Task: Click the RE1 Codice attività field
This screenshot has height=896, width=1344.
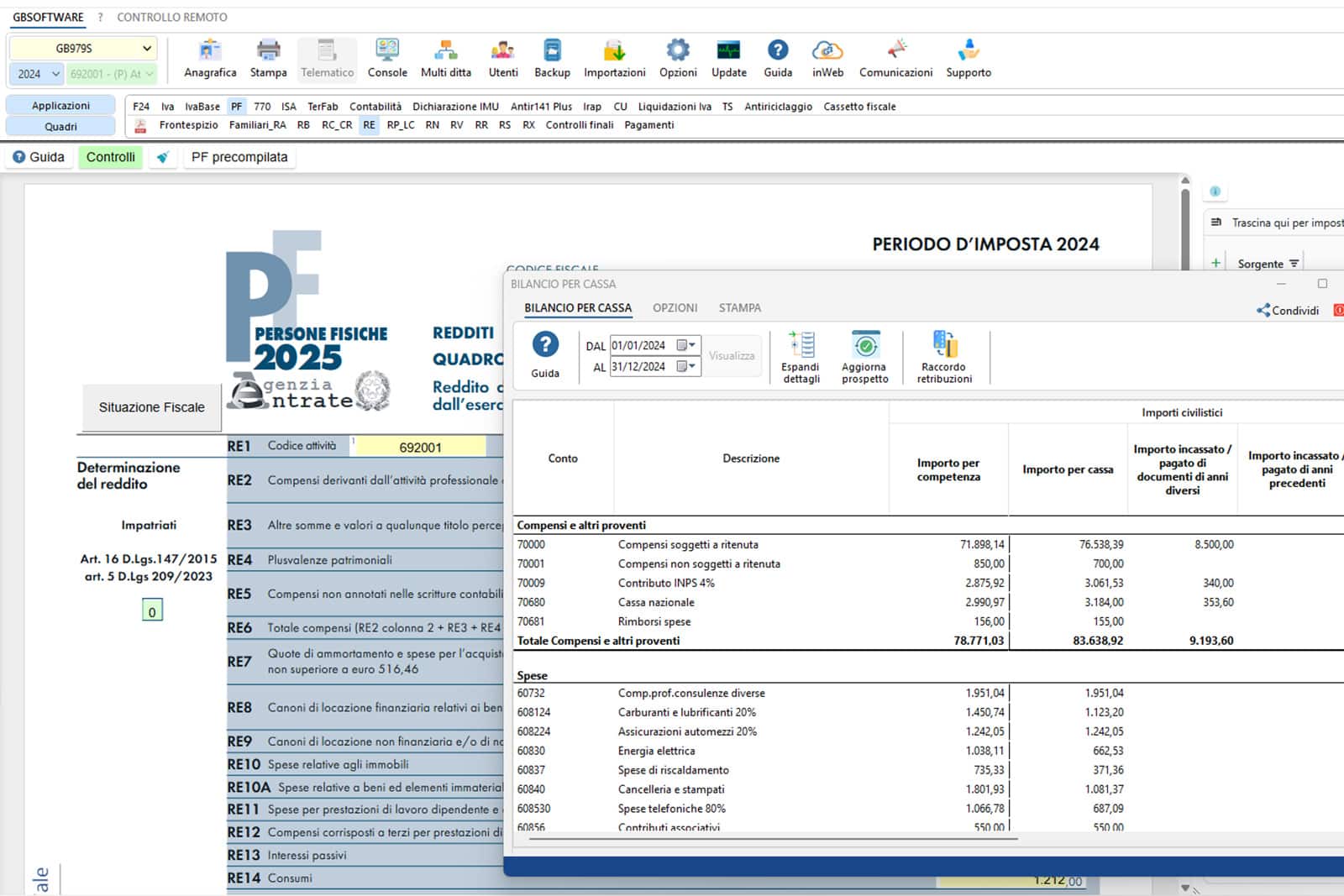Action: coord(420,448)
